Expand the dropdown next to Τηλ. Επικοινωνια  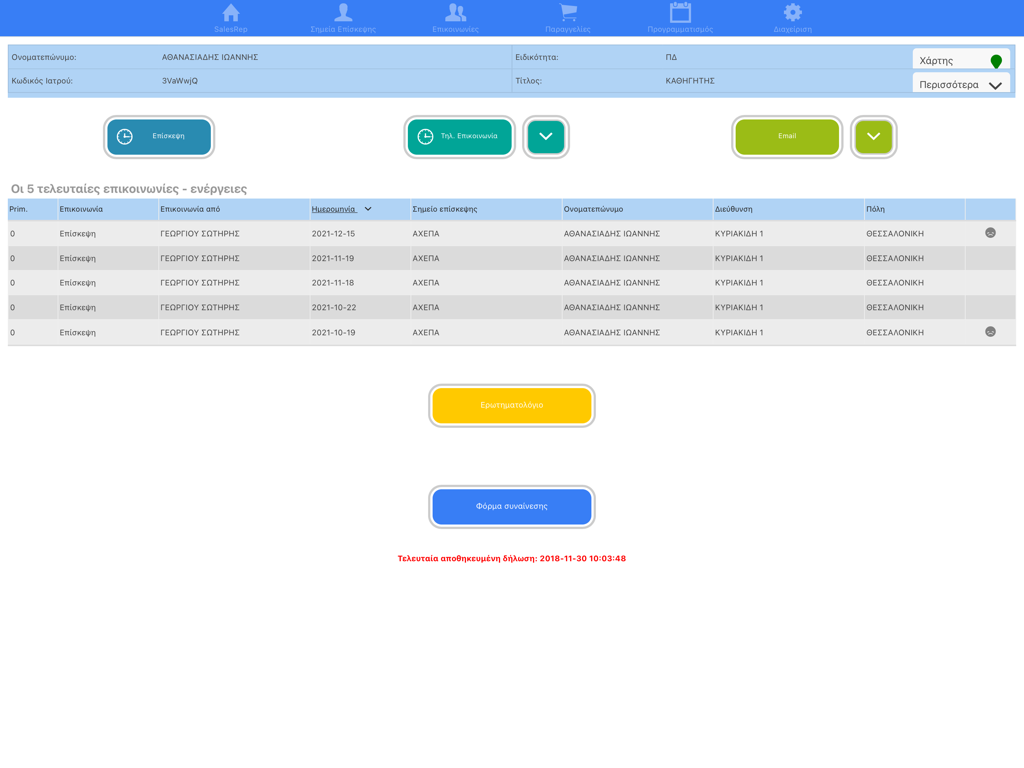546,137
